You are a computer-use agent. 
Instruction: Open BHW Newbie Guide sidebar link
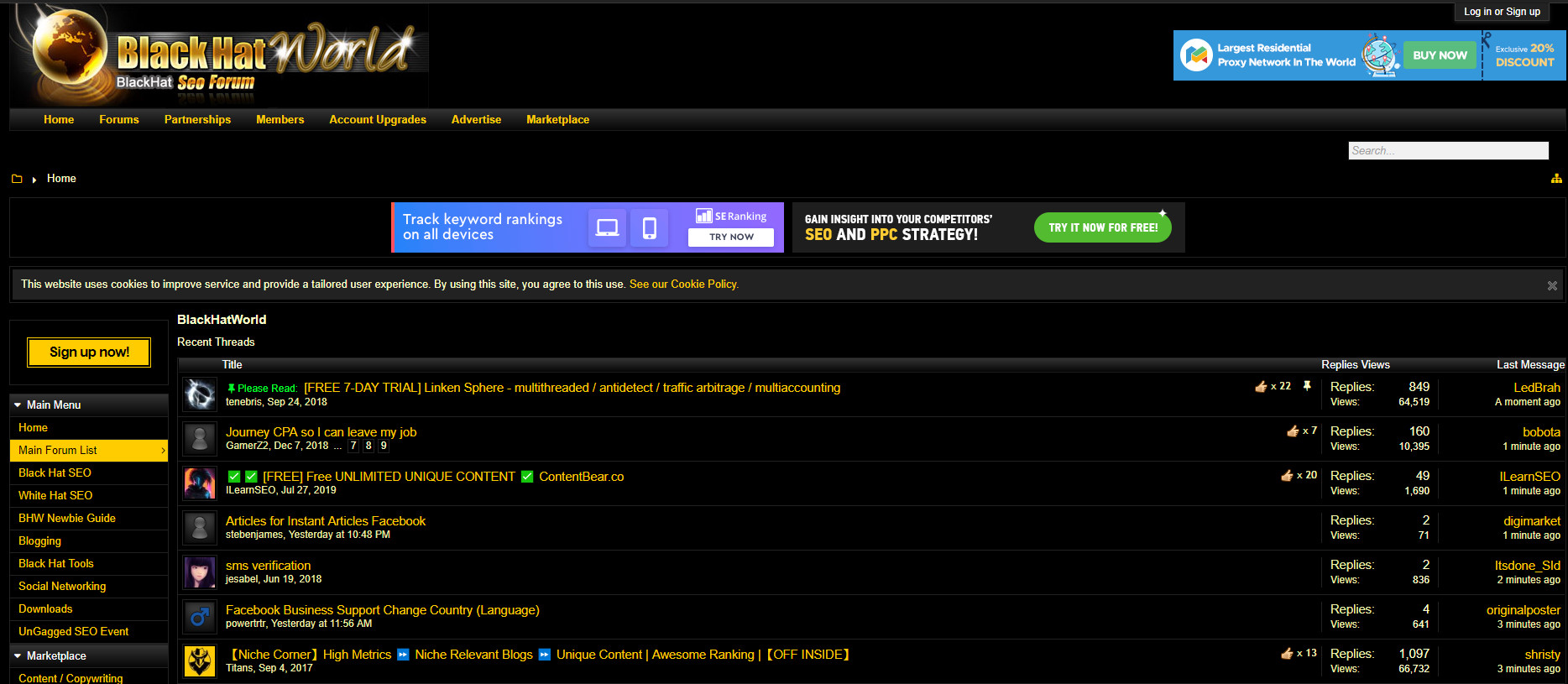pos(89,519)
